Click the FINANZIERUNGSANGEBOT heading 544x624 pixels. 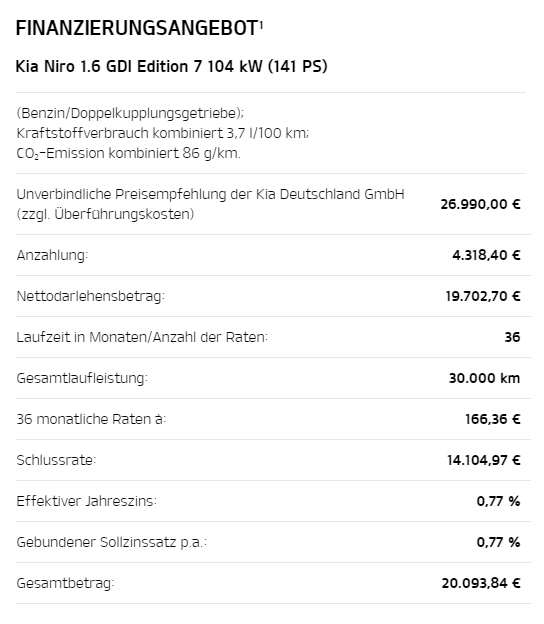[x=137, y=28]
